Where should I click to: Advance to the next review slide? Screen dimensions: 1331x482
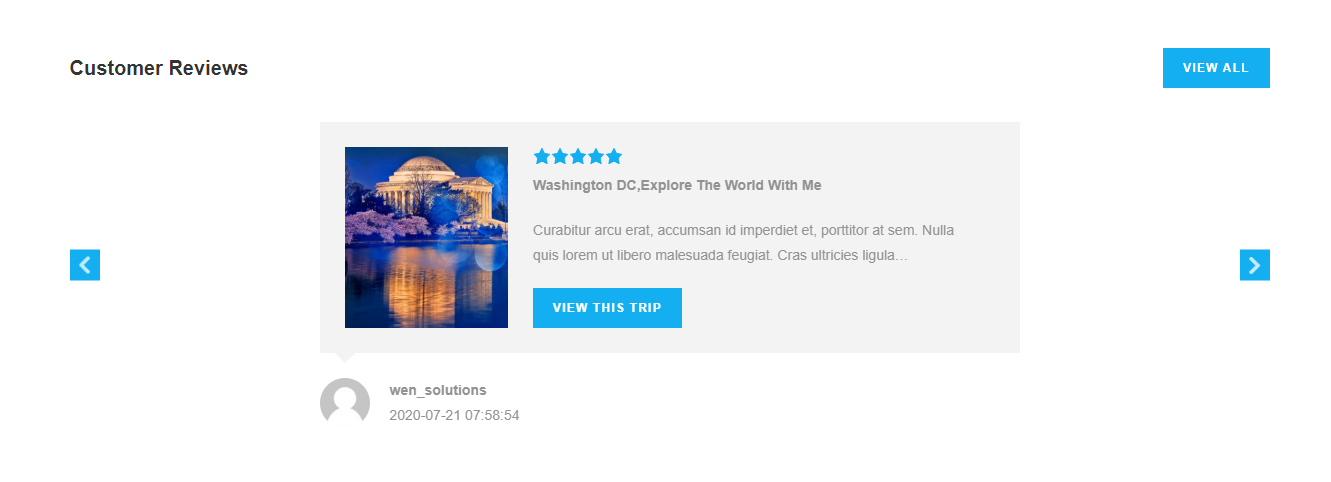[x=1254, y=265]
